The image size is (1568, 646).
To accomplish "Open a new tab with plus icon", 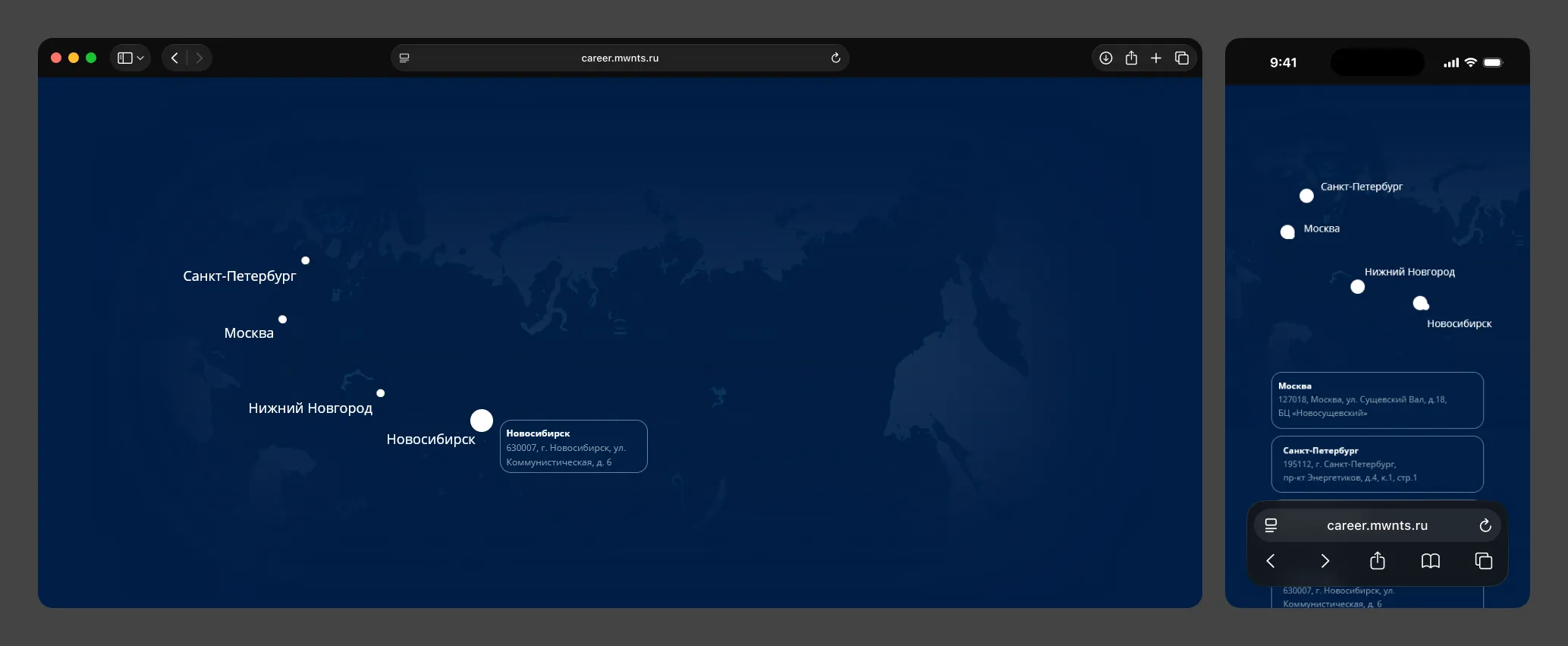I will click(x=1156, y=58).
